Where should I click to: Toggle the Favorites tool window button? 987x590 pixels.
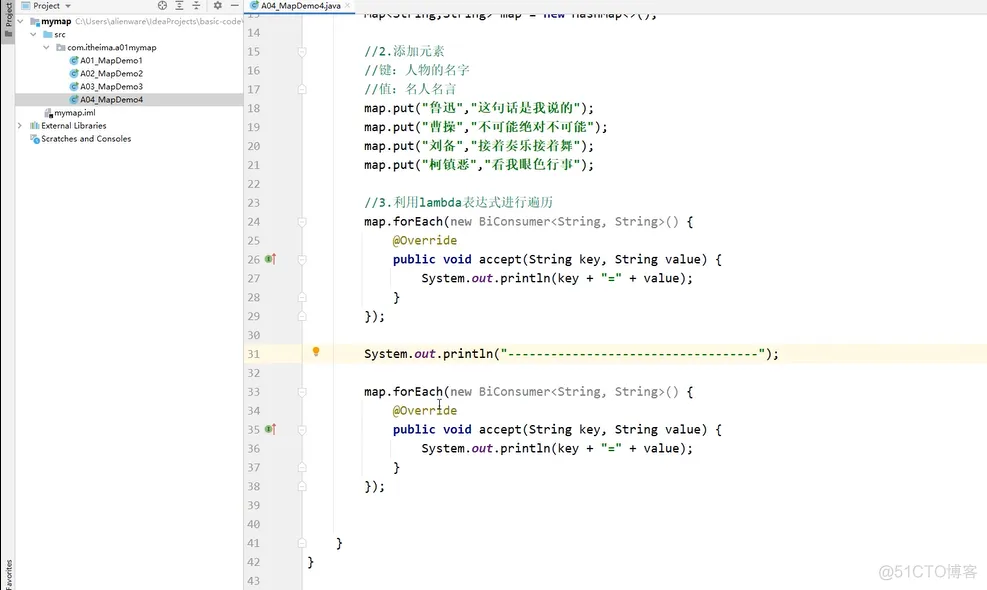pyautogui.click(x=7, y=572)
